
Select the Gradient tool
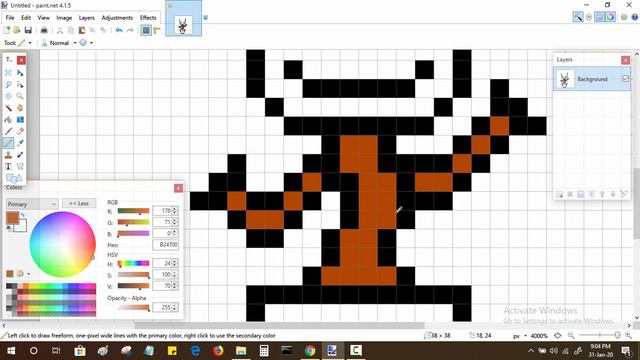20,120
